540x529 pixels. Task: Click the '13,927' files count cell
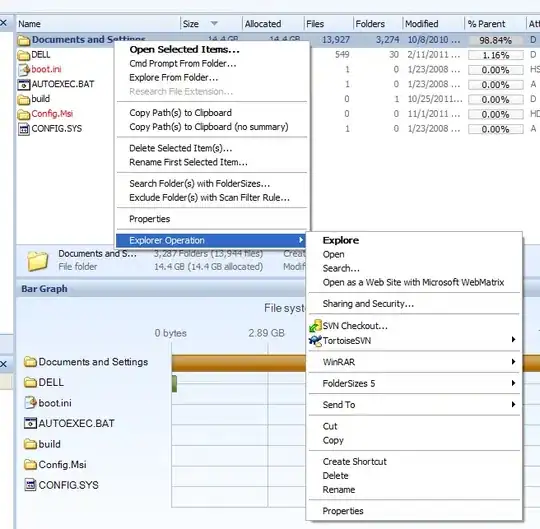336,40
